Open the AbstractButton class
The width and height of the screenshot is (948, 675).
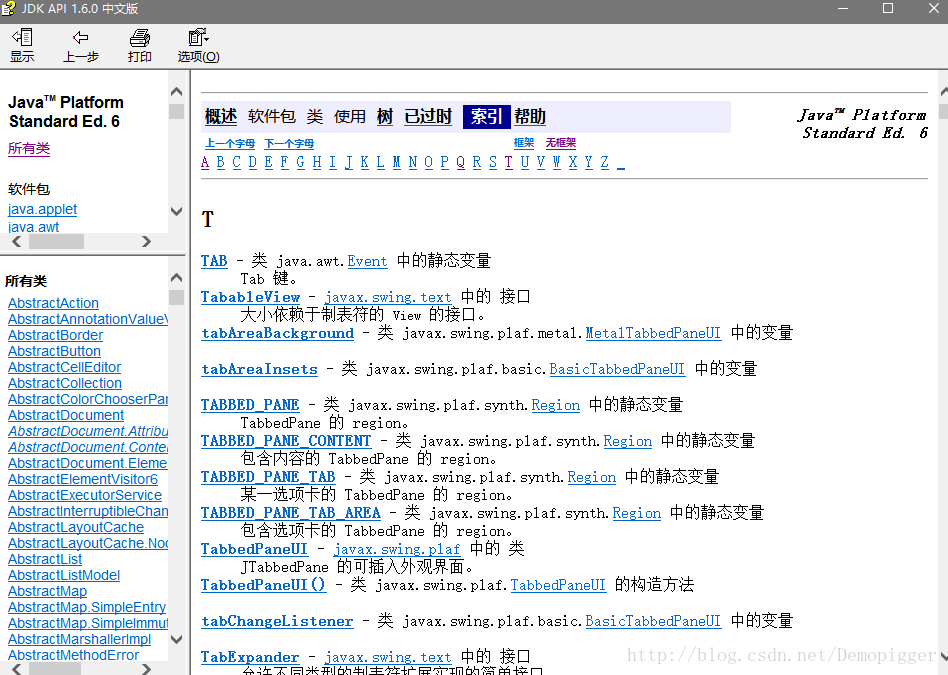(x=54, y=351)
